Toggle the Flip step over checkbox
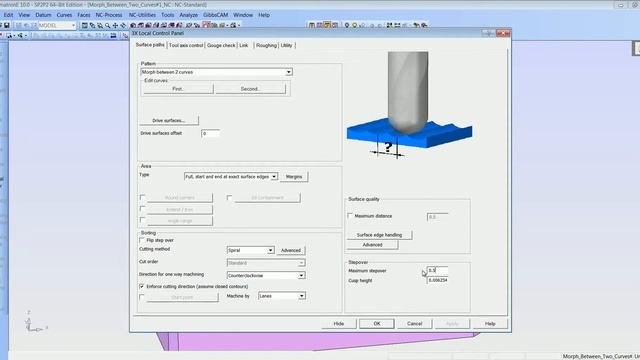 (142, 240)
